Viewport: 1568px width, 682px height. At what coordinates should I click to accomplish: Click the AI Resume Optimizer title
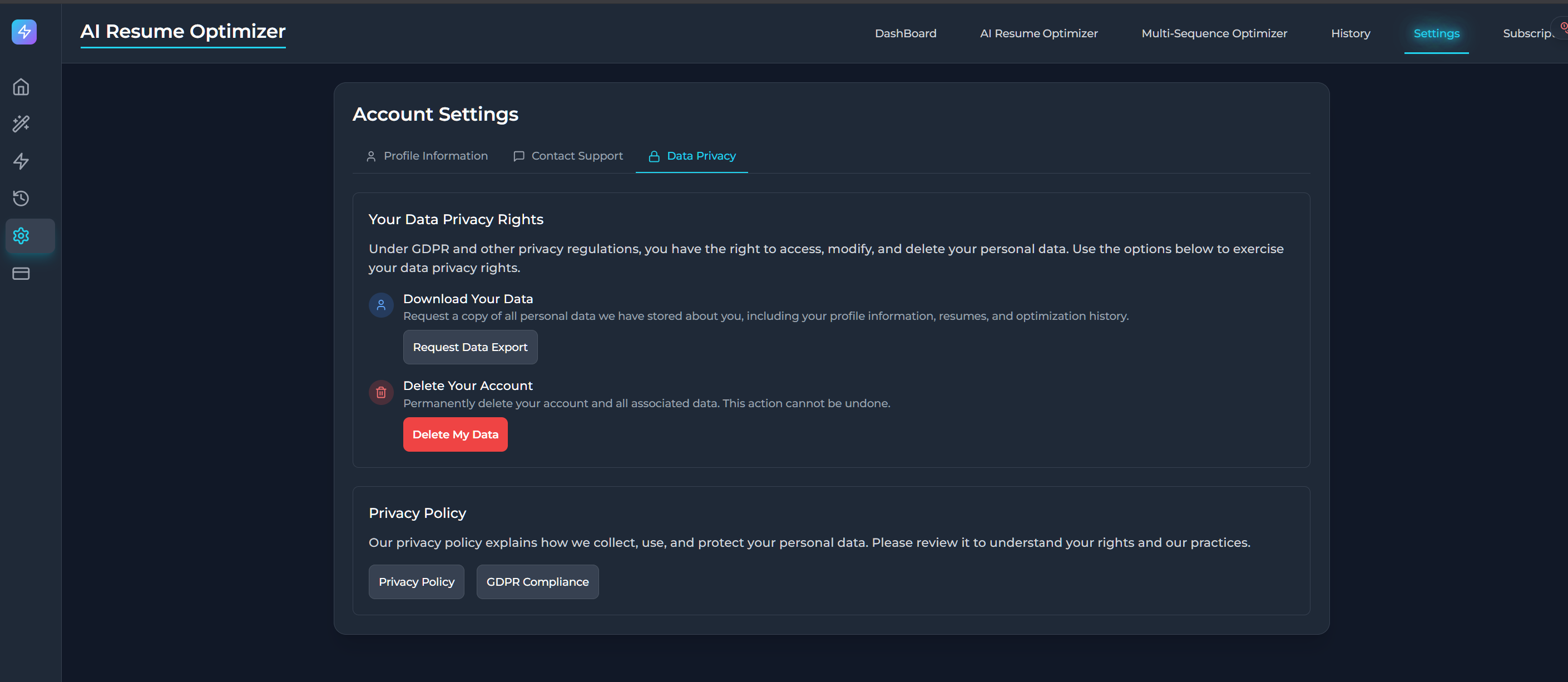click(x=182, y=32)
